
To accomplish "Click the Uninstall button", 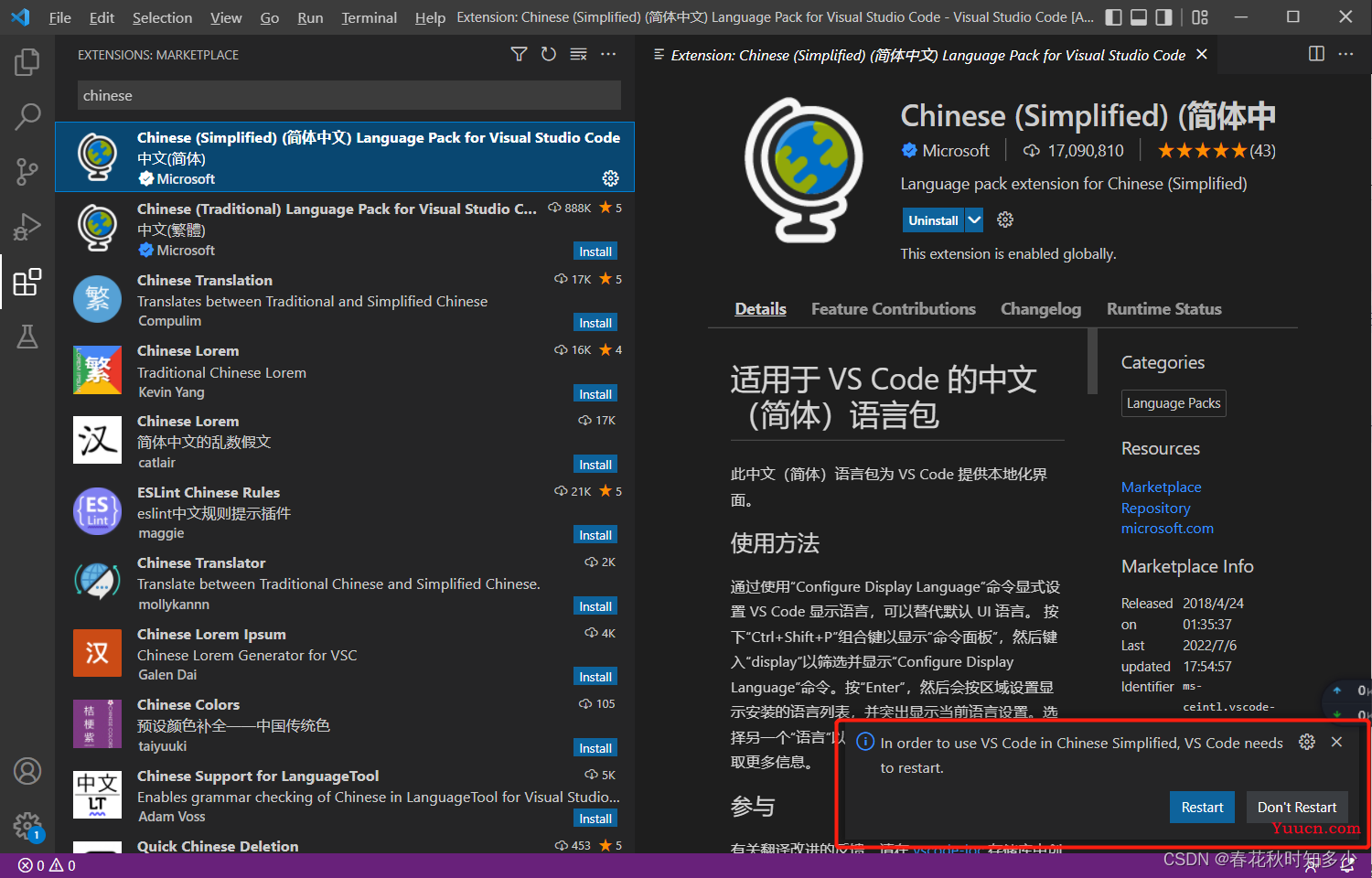I will pos(934,219).
